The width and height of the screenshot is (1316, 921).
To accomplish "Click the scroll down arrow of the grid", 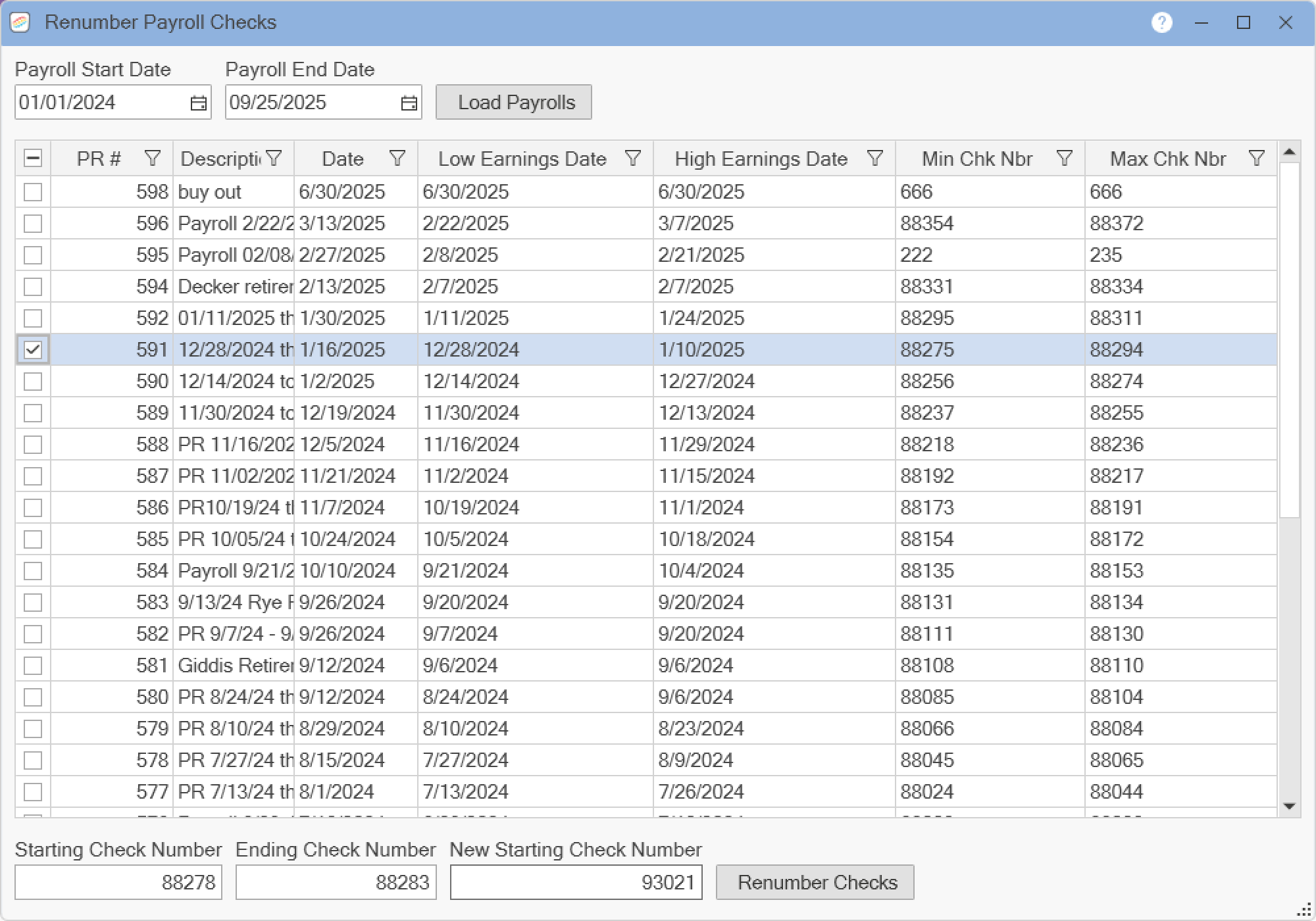I will pyautogui.click(x=1289, y=807).
